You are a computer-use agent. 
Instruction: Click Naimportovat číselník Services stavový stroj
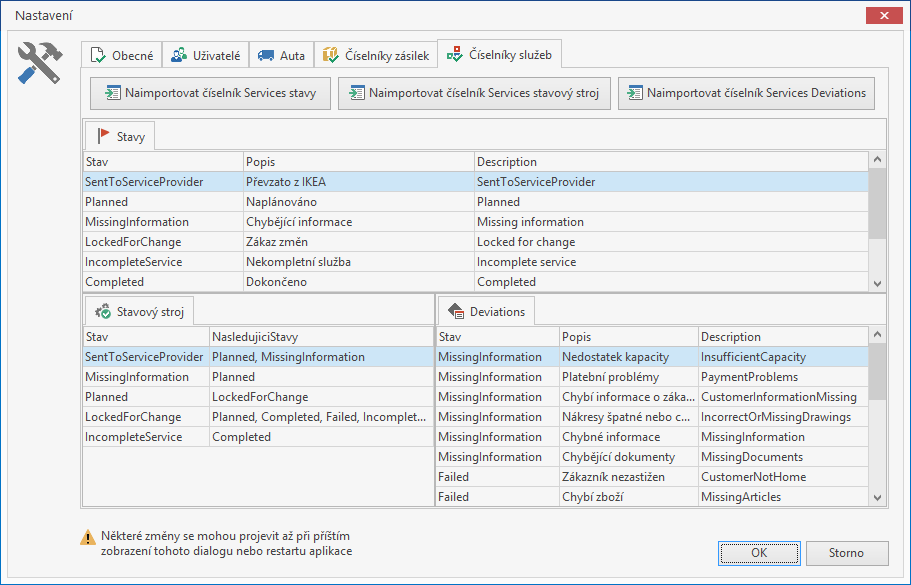point(473,94)
